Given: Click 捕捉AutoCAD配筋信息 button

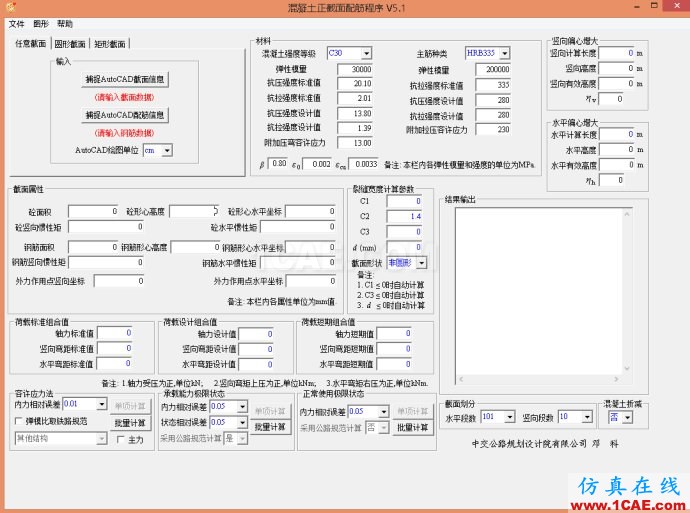Looking at the screenshot, I should pos(125,115).
